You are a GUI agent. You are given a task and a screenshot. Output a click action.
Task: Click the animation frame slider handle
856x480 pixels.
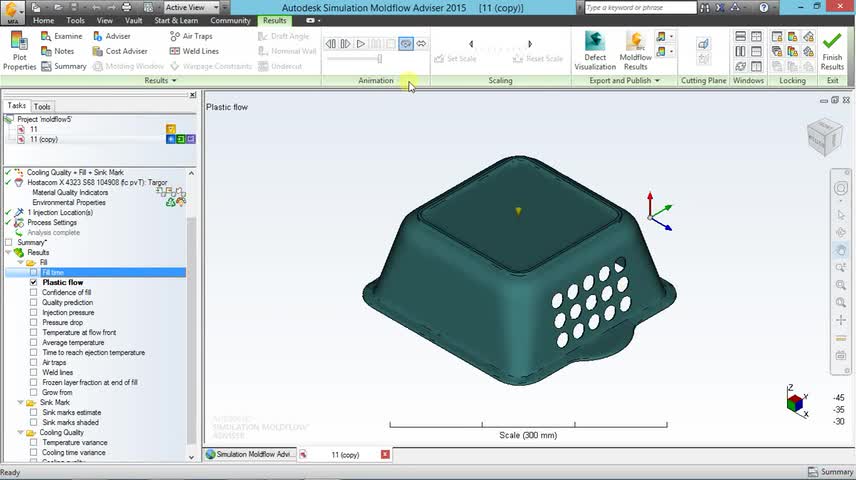point(379,58)
